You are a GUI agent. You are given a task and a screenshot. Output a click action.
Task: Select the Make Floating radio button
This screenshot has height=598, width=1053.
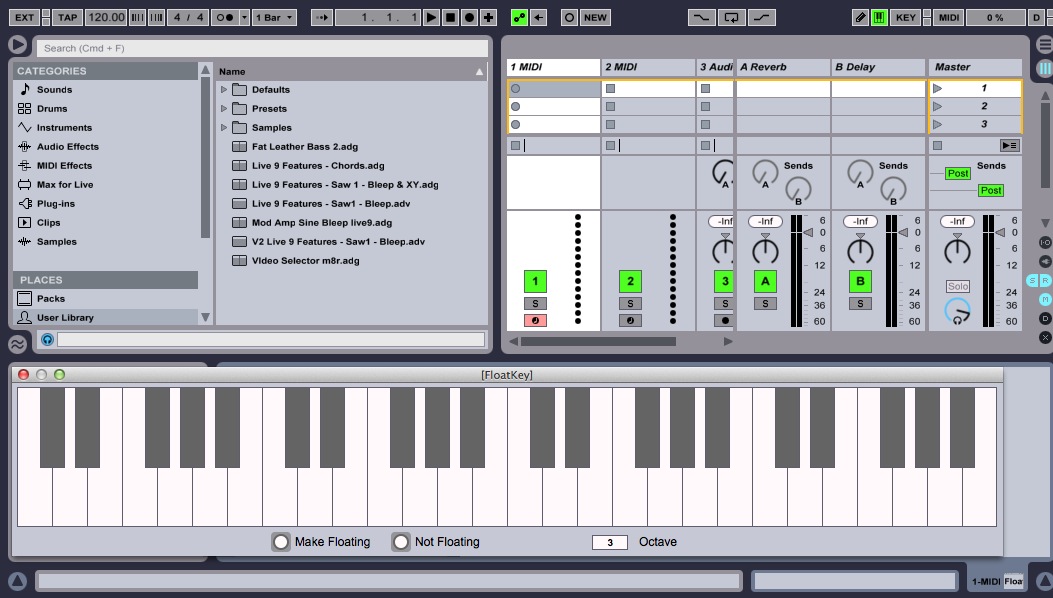pos(281,542)
